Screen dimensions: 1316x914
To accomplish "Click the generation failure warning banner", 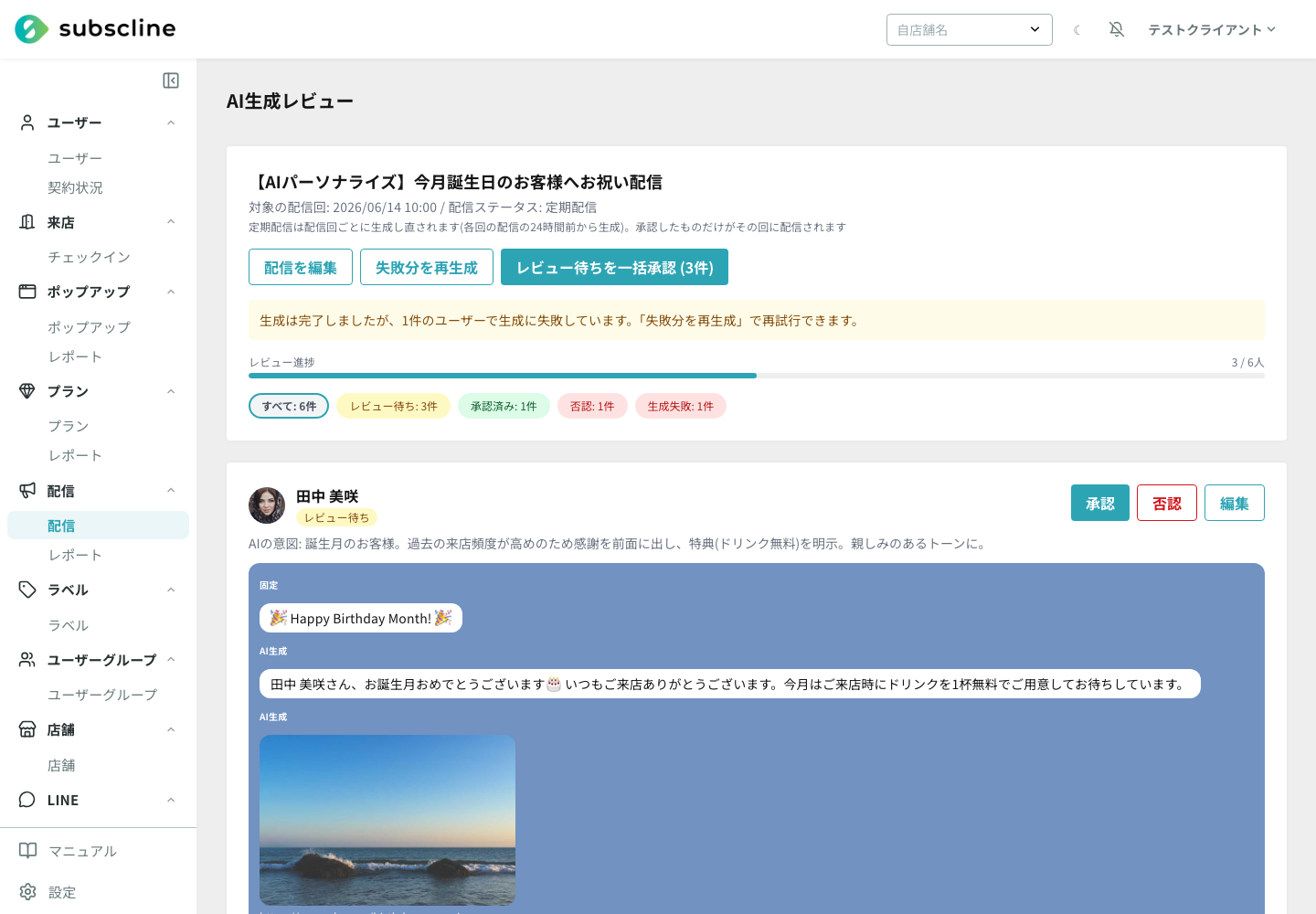I will [x=757, y=320].
